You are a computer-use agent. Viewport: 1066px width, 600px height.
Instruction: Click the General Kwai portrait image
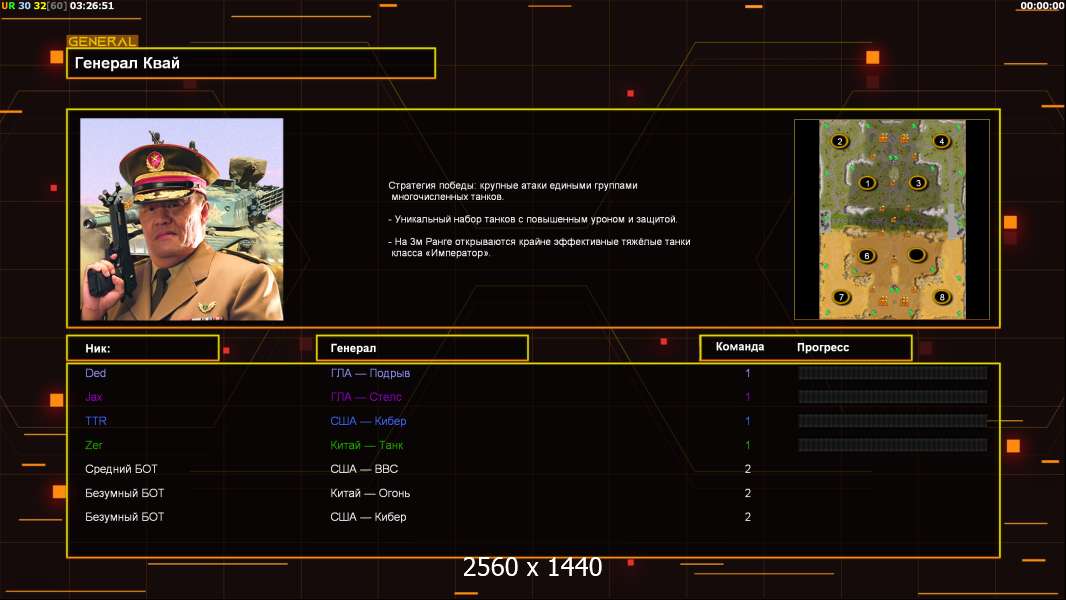(182, 219)
